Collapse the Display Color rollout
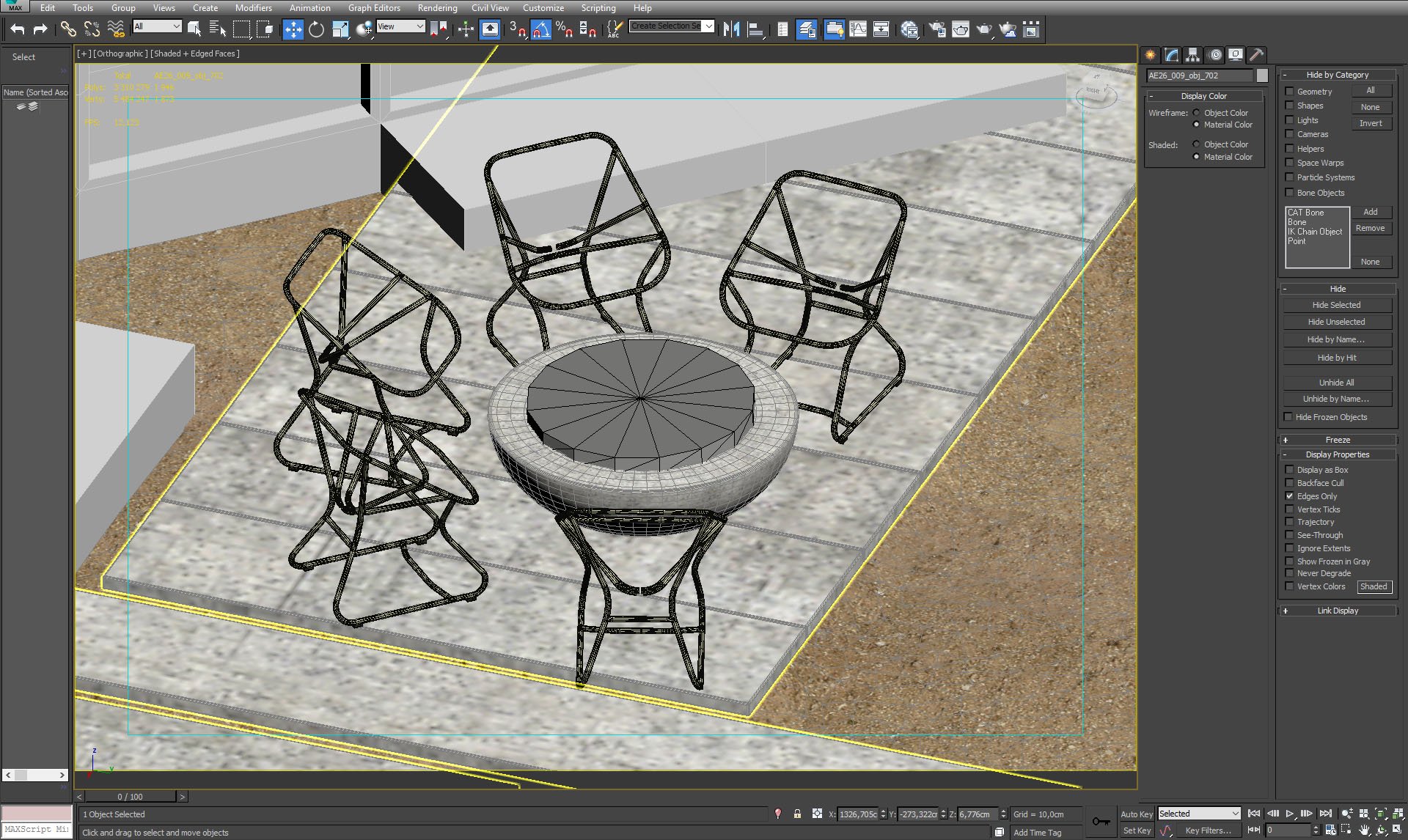Viewport: 1408px width, 840px height. pyautogui.click(x=1204, y=96)
